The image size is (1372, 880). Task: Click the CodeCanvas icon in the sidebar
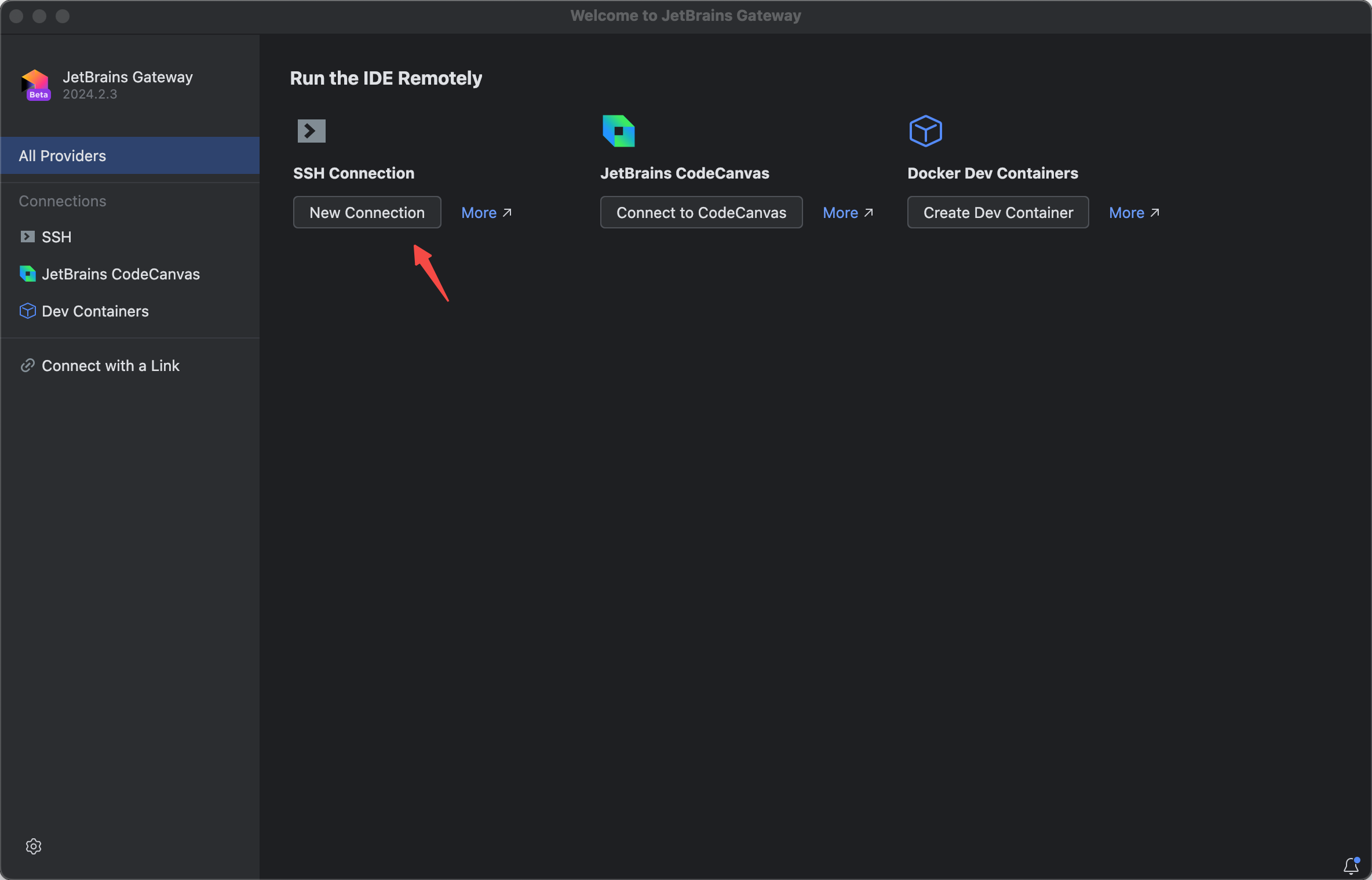pos(27,274)
